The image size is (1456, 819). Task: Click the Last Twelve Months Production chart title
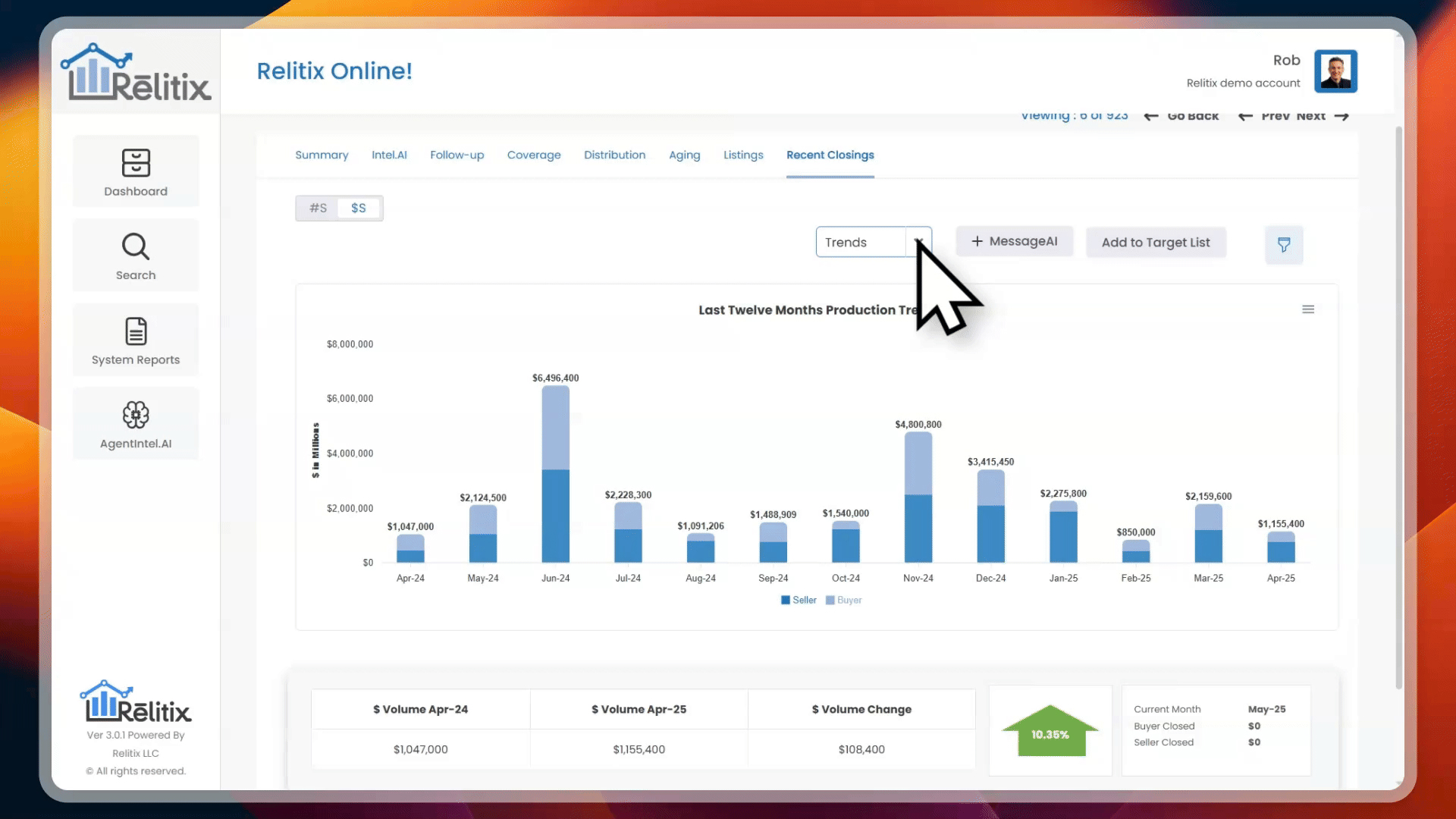click(808, 310)
